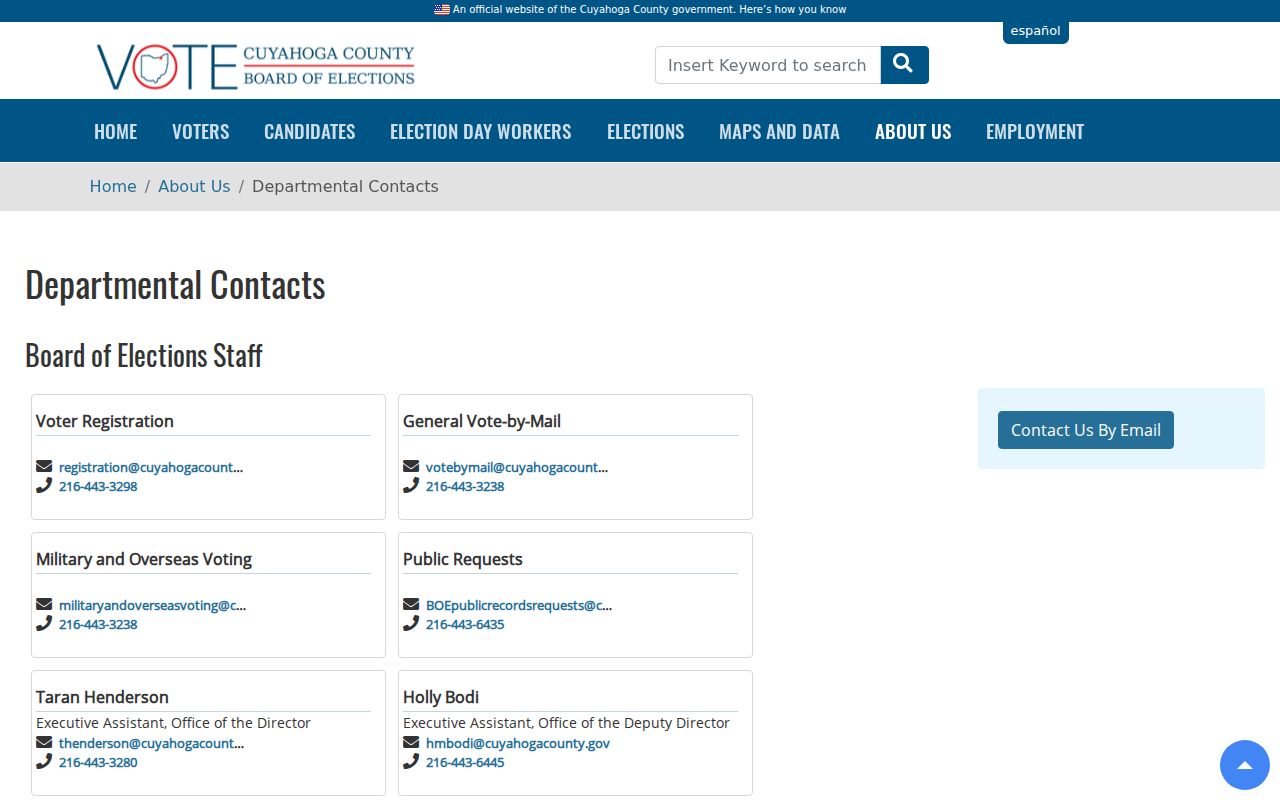Click the phone icon beside 216-443-6435

[x=411, y=624]
